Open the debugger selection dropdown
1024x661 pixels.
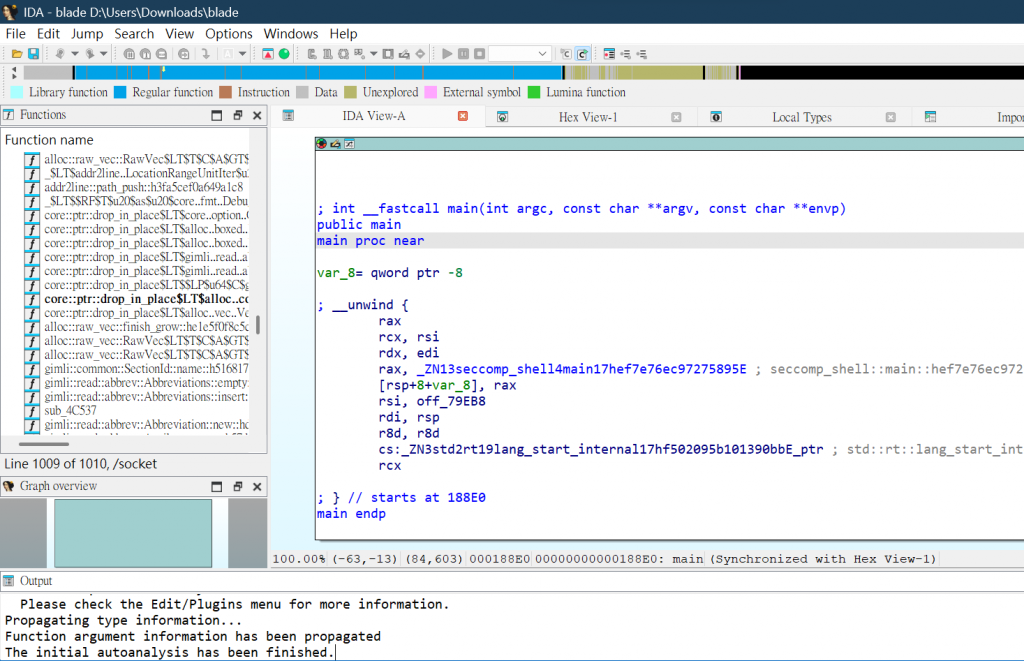tap(543, 53)
